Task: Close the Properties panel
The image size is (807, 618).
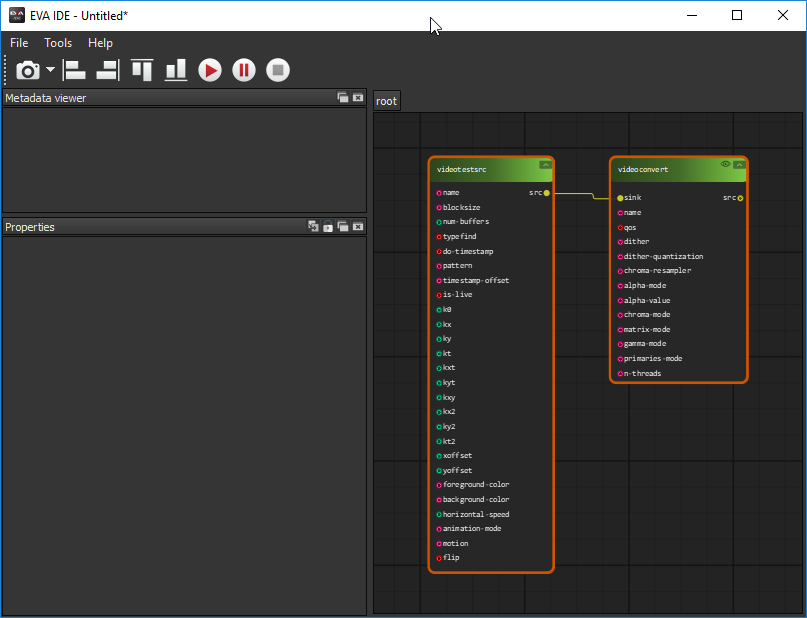Action: coord(358,227)
